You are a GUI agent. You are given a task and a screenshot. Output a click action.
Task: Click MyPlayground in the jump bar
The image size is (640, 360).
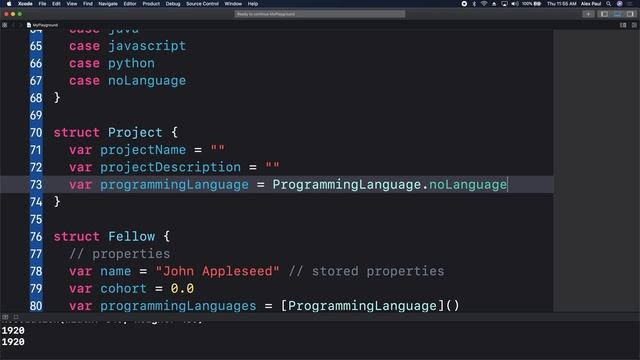pos(42,25)
